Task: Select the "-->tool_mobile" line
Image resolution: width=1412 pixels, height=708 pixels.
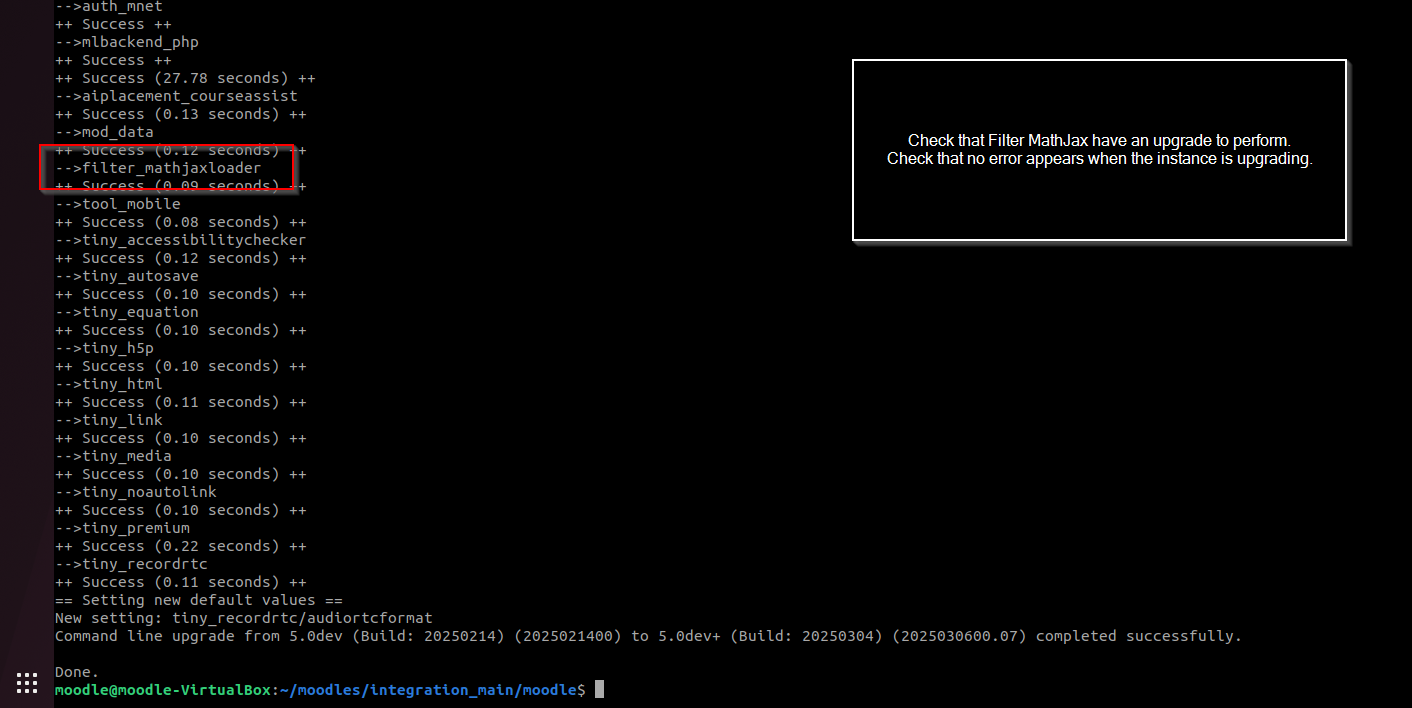Action: tap(118, 204)
